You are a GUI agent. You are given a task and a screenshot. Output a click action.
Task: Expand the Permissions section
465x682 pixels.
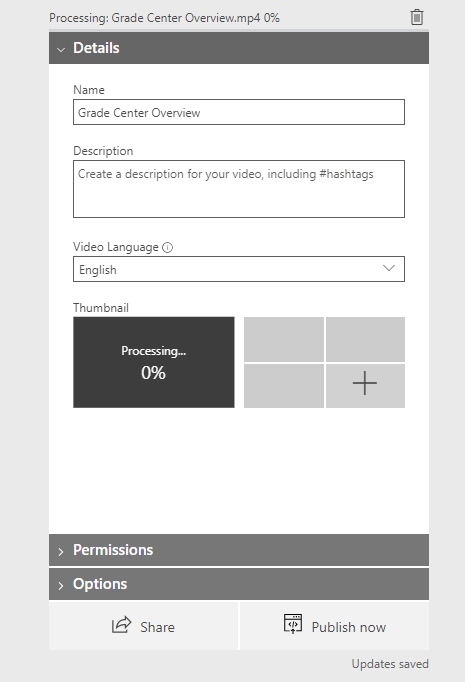239,550
